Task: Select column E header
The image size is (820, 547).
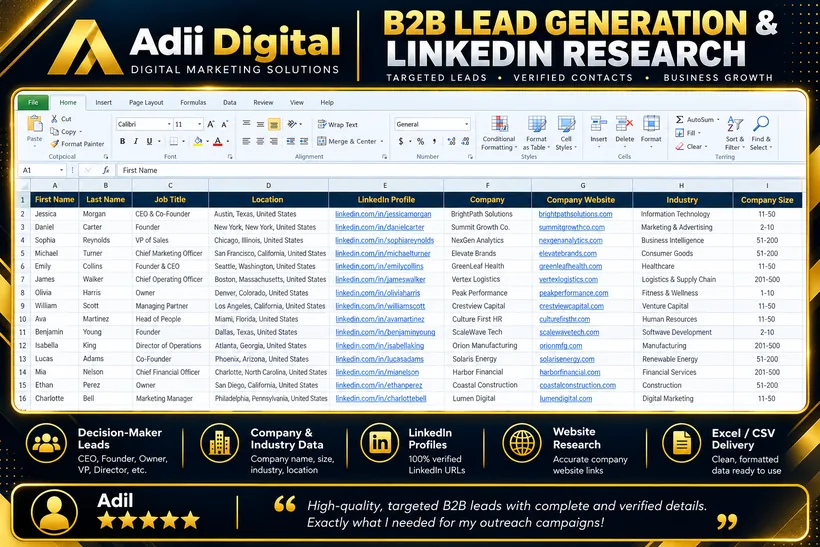Action: click(385, 185)
